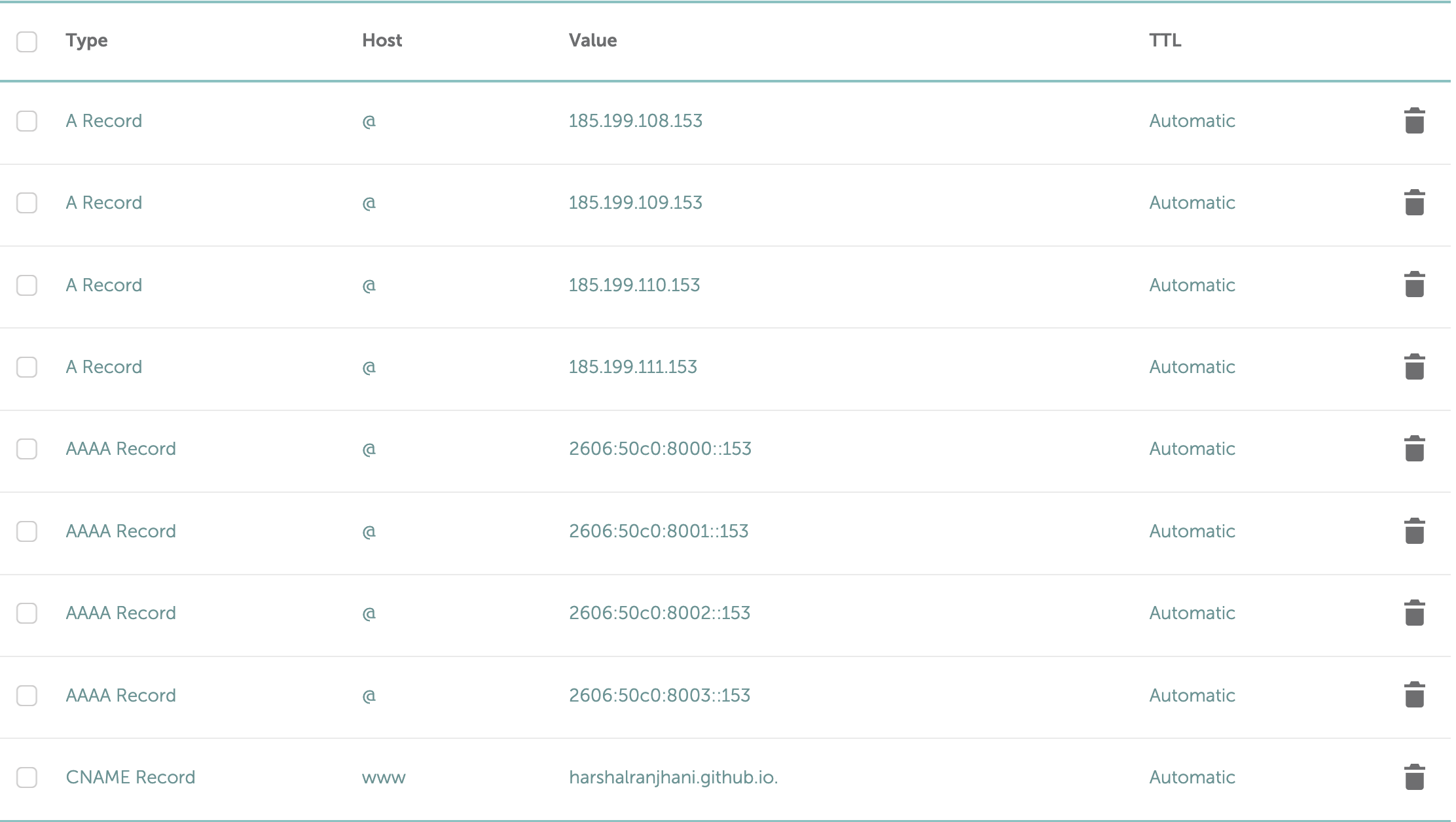The width and height of the screenshot is (1456, 822).
Task: Click the www host cell
Action: tap(384, 778)
